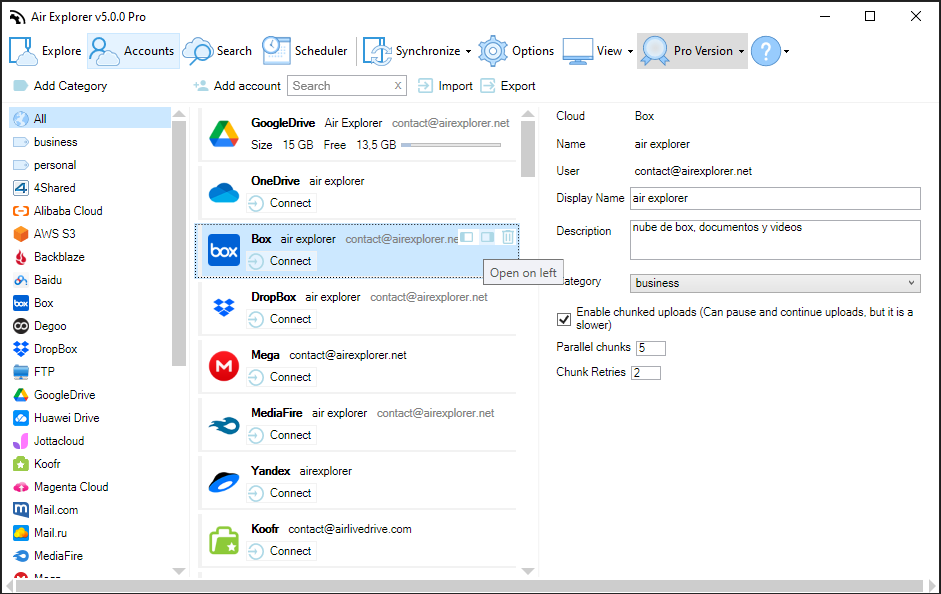Click the category list scroll up arrow

tap(179, 114)
